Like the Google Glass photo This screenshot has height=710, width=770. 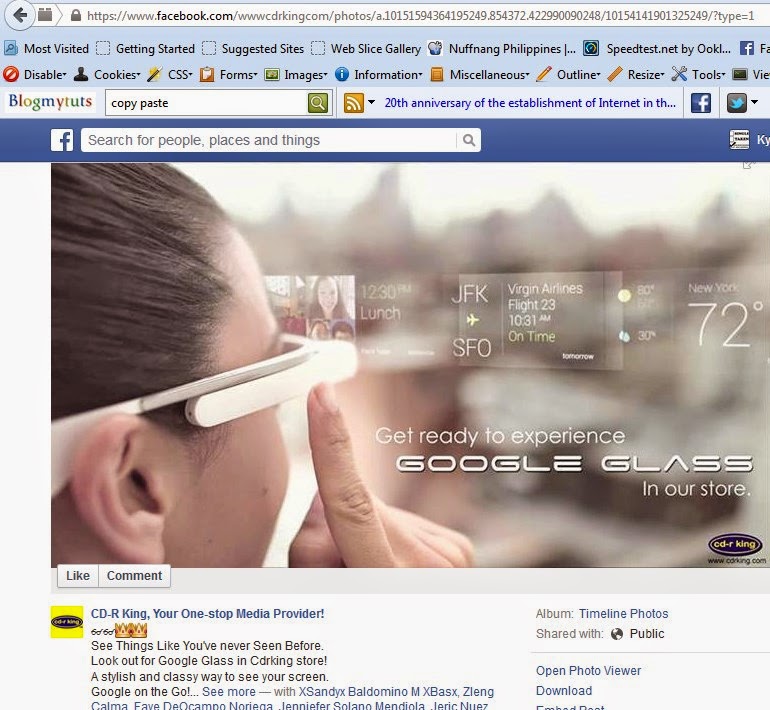(78, 575)
